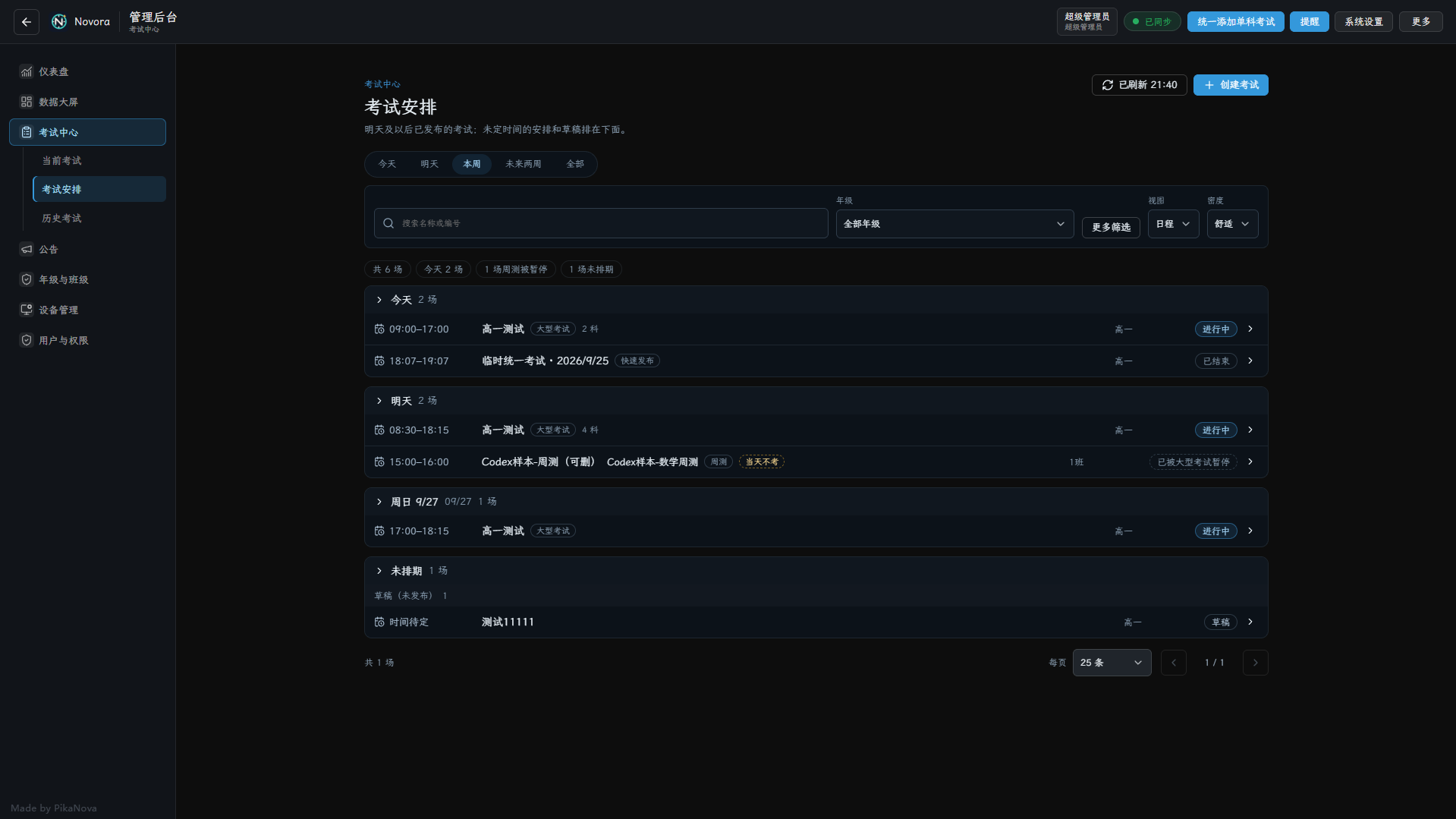The width and height of the screenshot is (1456, 819).
Task: Open details arrow for 测试11111 row
Action: point(1250,622)
